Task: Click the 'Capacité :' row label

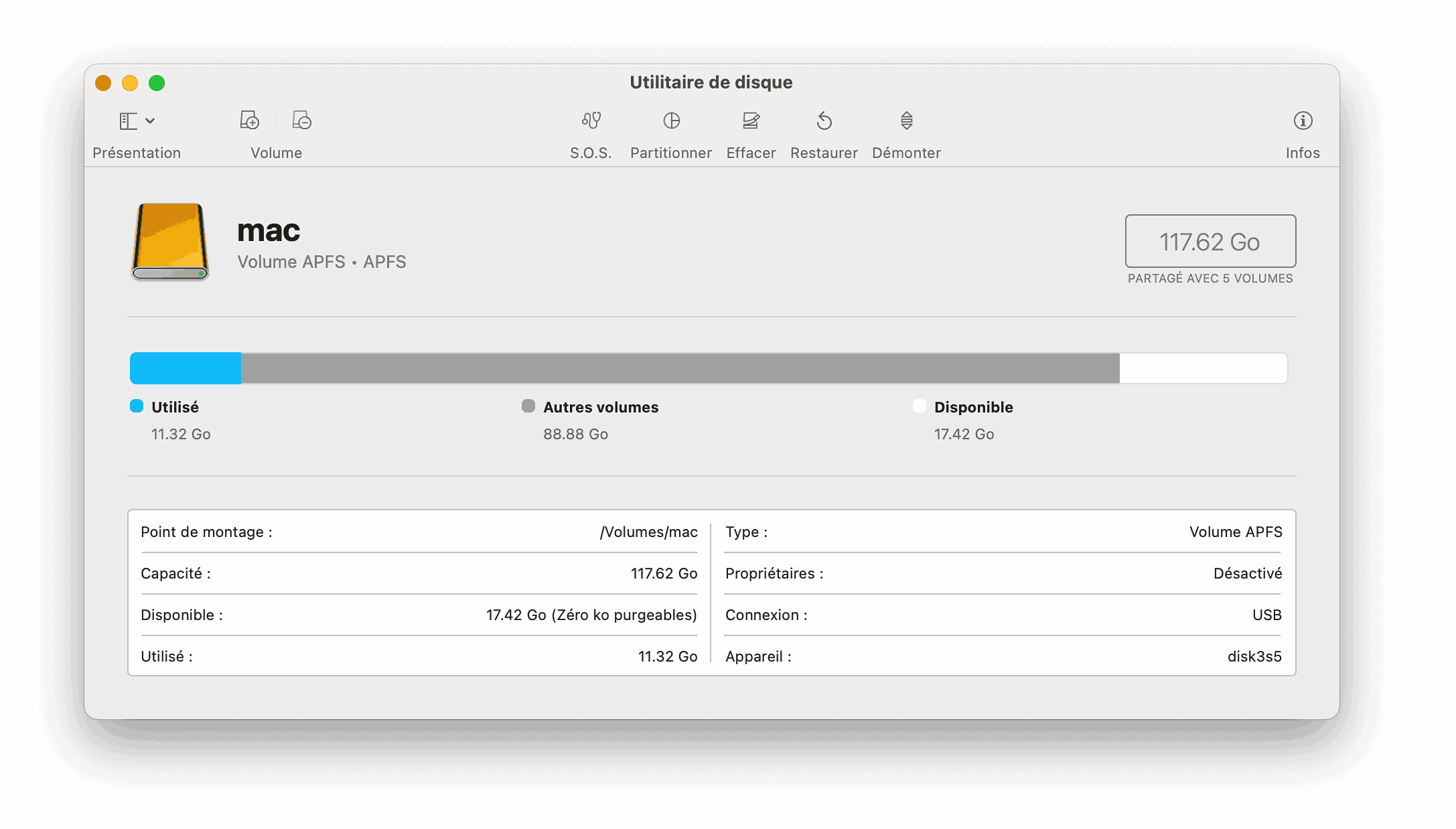Action: (175, 573)
